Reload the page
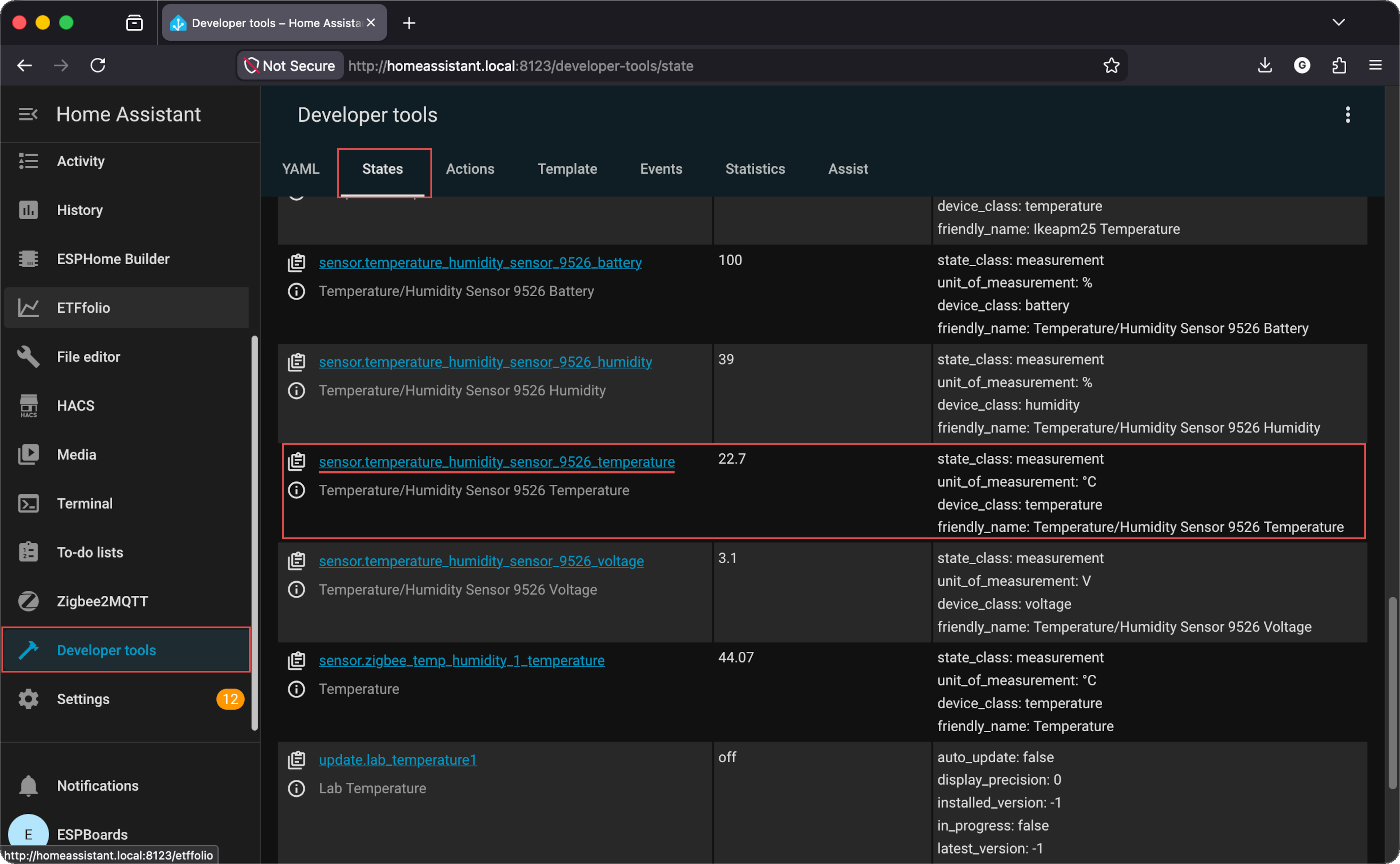1400x864 pixels. [x=98, y=65]
